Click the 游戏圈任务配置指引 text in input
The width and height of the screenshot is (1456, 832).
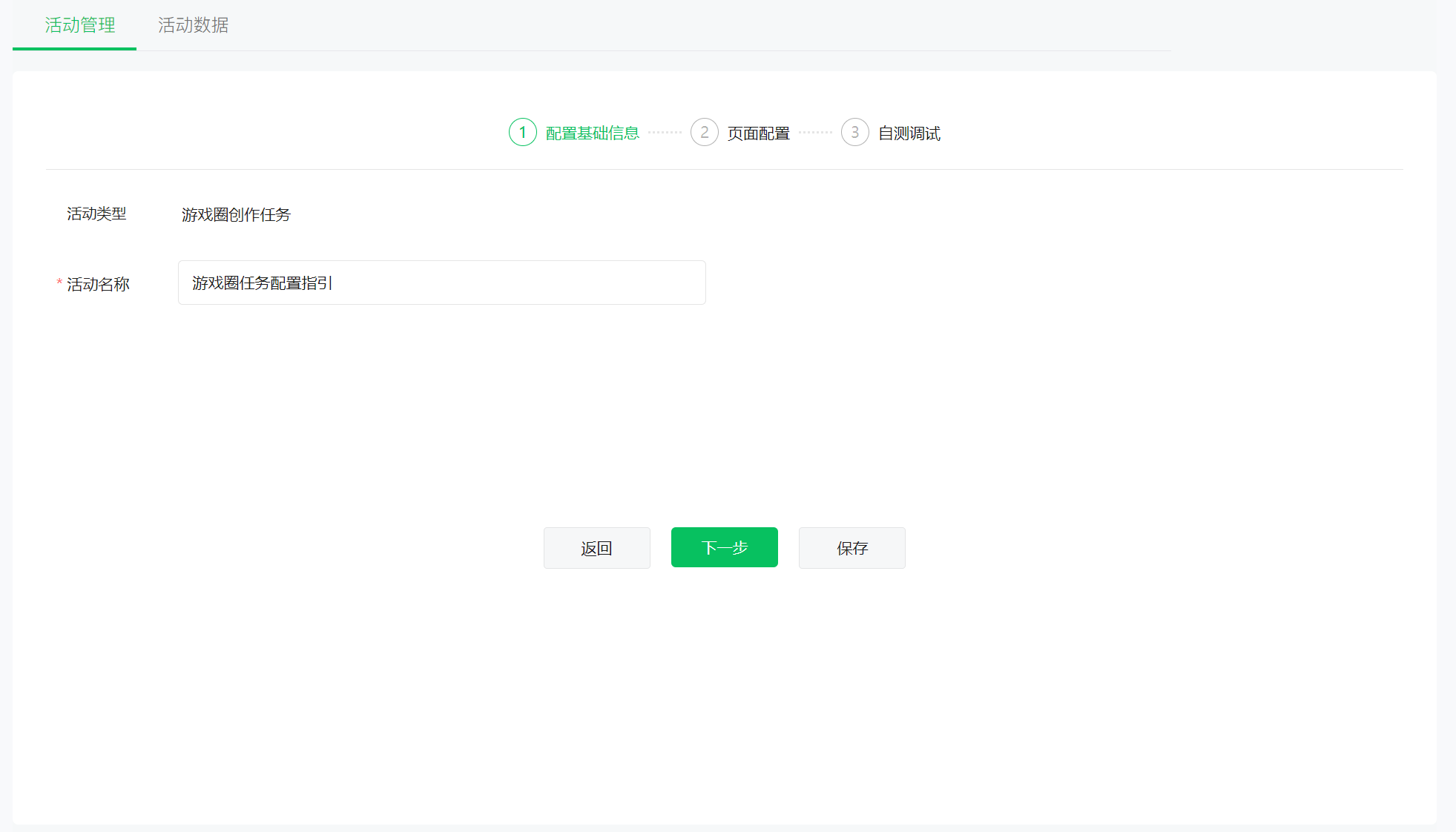pos(262,283)
